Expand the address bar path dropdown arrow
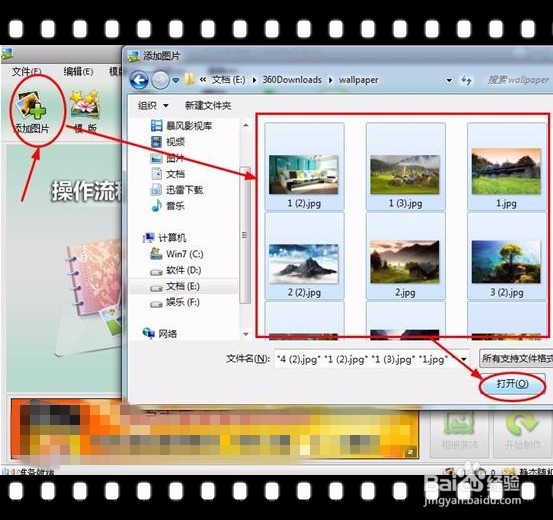 pyautogui.click(x=449, y=80)
